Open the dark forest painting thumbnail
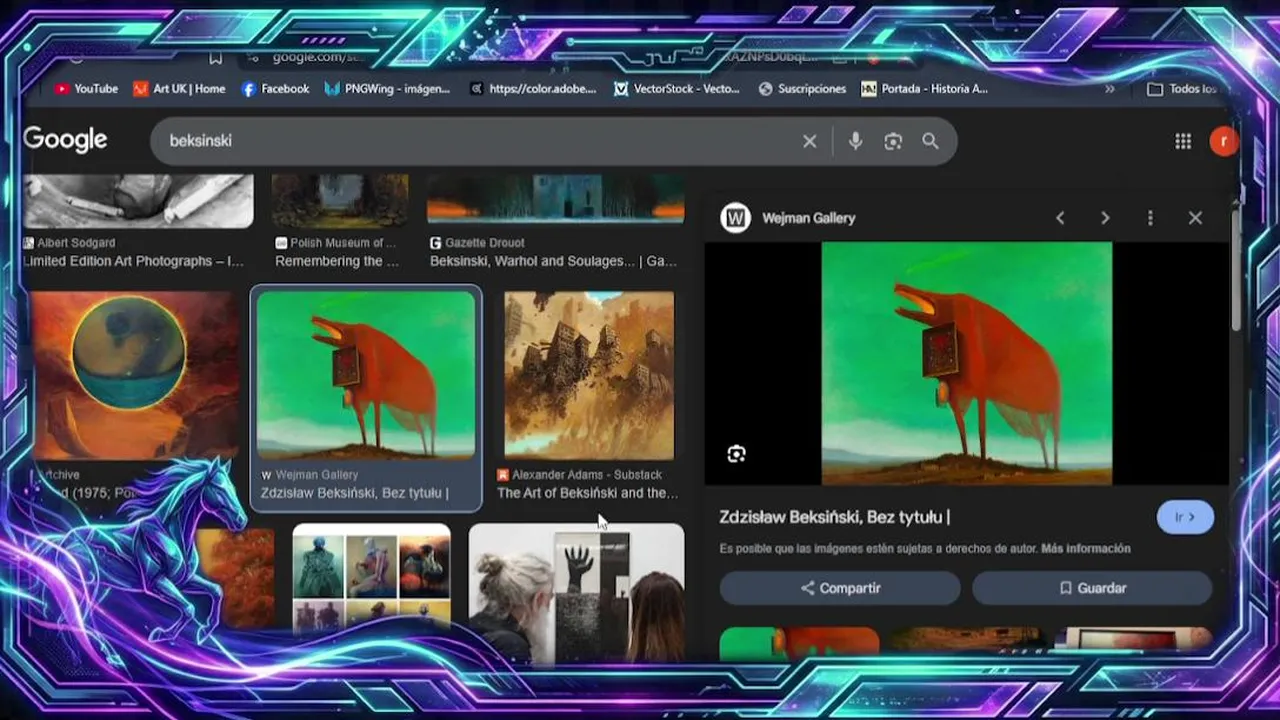1280x720 pixels. pos(340,201)
